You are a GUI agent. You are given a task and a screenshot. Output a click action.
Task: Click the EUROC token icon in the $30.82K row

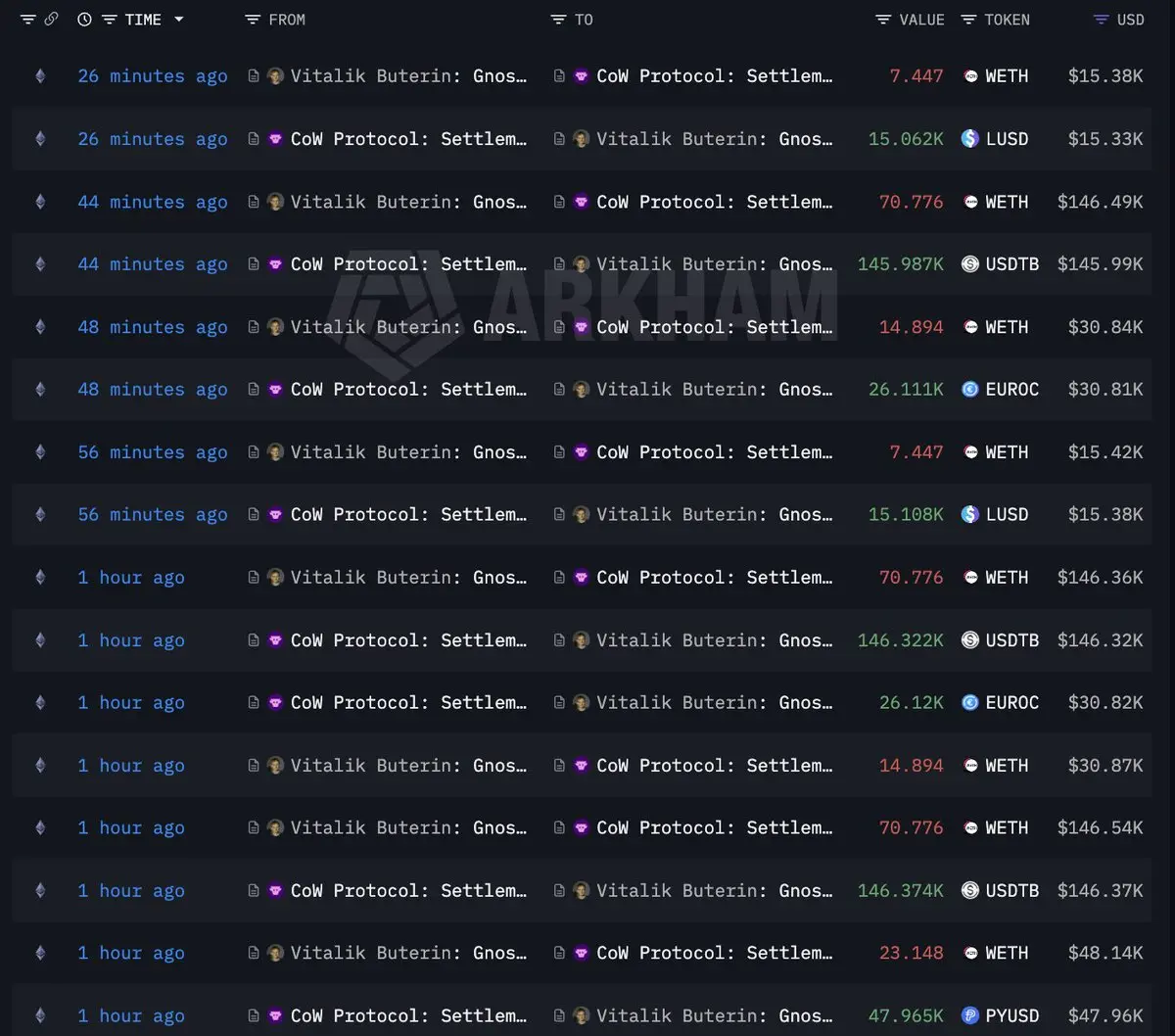[970, 702]
